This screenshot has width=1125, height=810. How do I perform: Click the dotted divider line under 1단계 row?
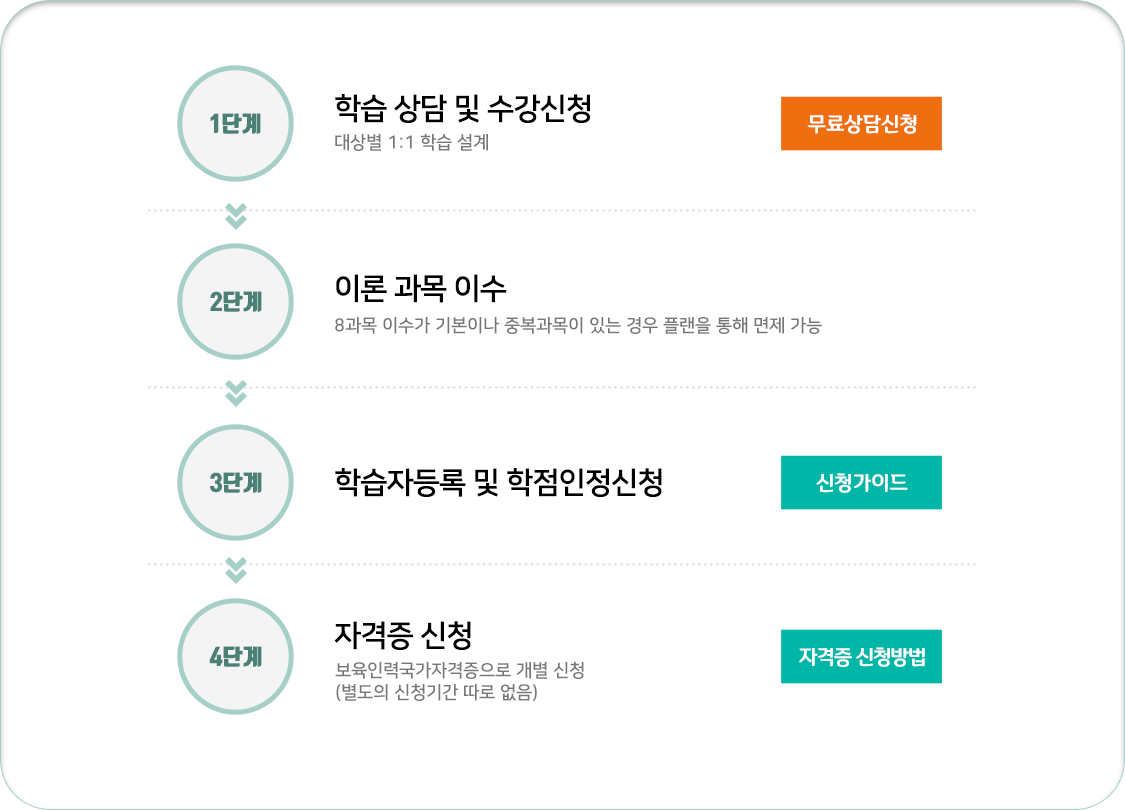(x=562, y=210)
